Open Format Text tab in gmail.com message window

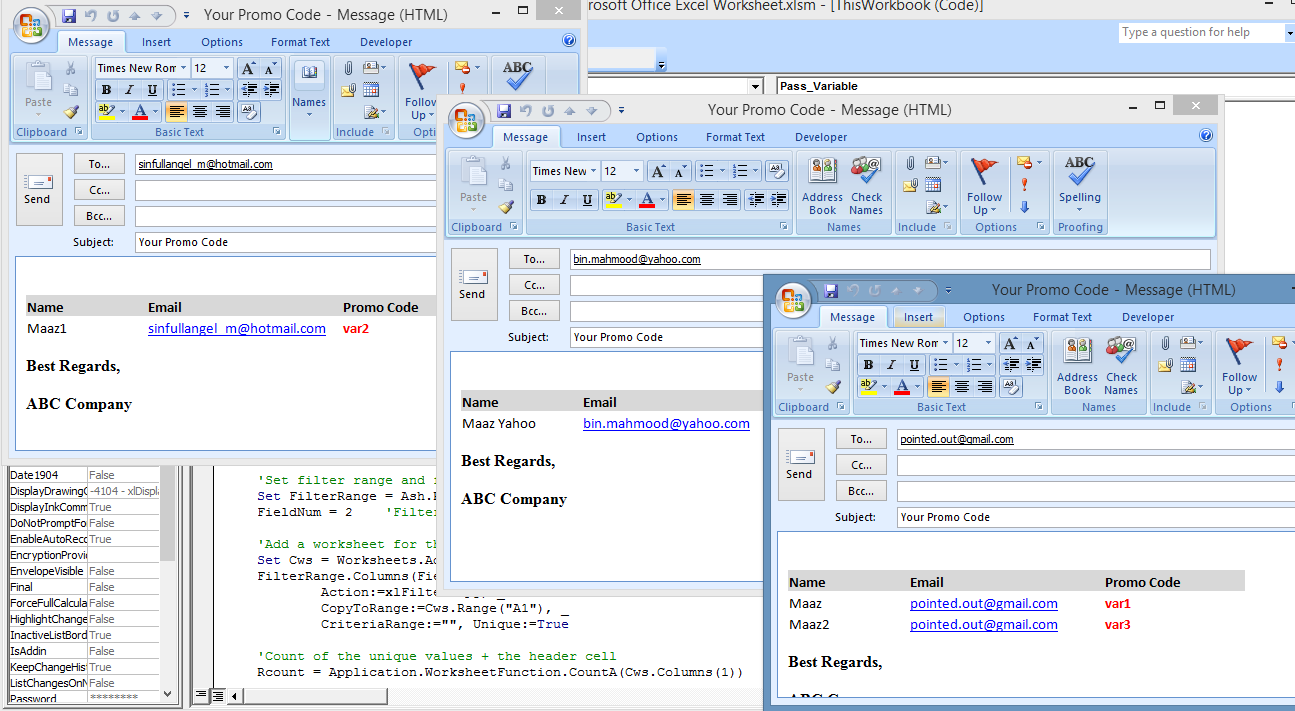[x=1062, y=317]
